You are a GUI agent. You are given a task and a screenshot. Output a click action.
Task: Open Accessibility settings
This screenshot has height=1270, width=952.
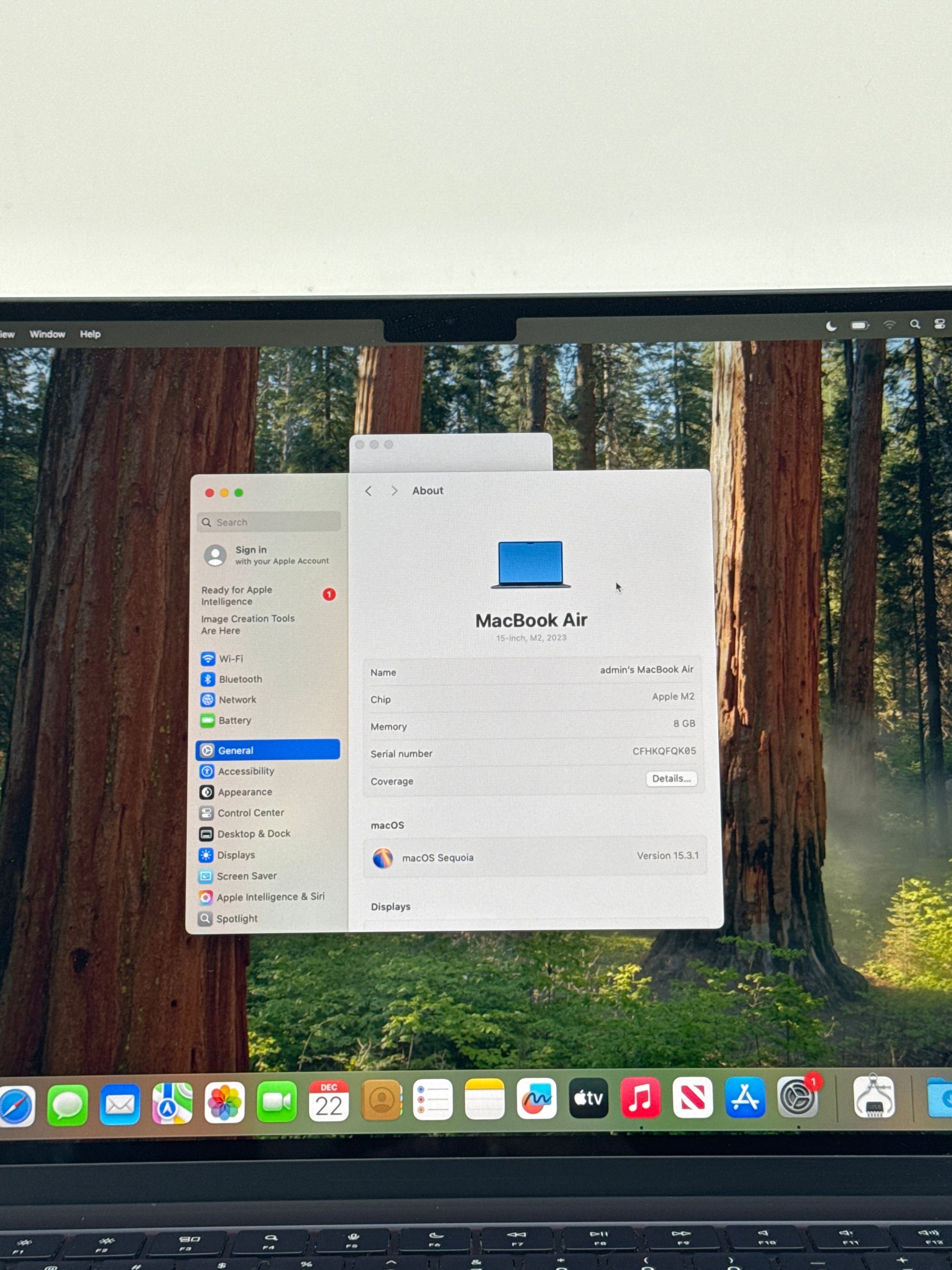click(x=246, y=771)
